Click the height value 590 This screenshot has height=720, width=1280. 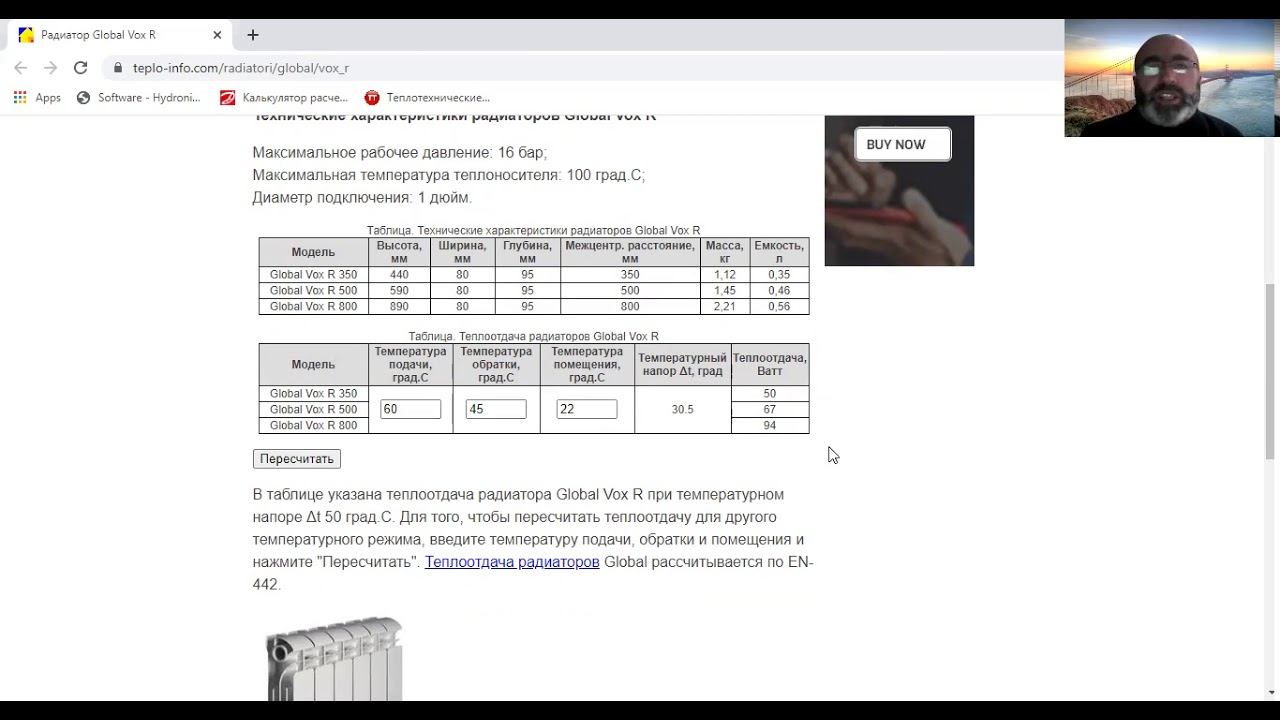tap(399, 291)
